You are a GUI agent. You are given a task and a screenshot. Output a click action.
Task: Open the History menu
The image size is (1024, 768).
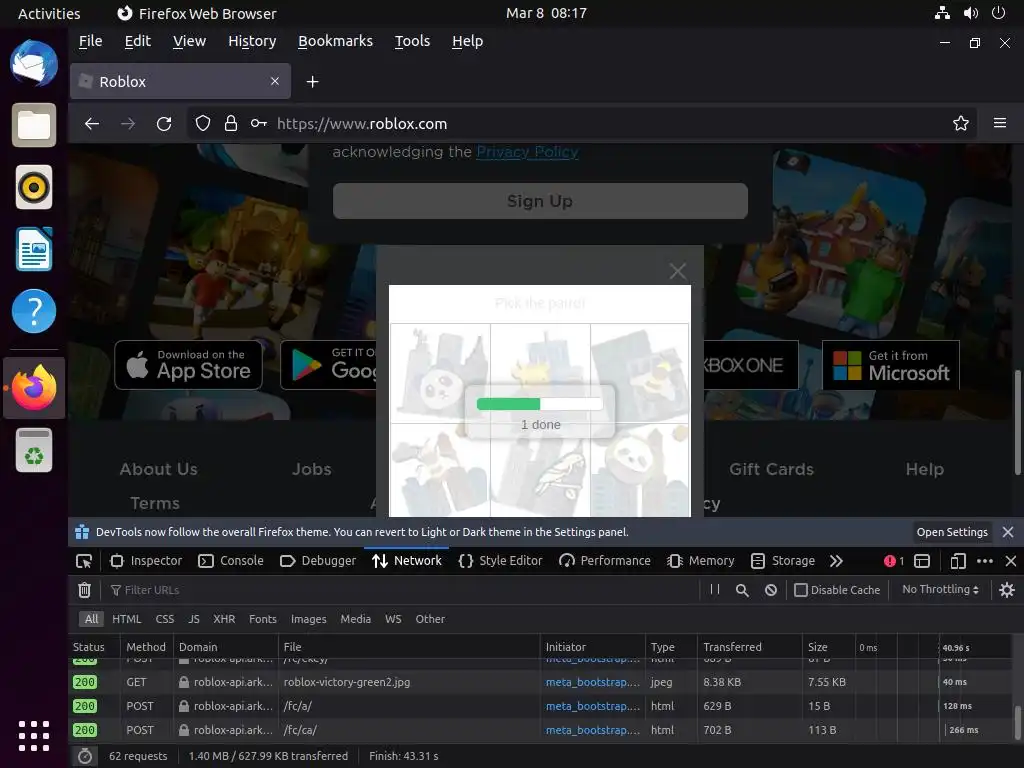pyautogui.click(x=252, y=41)
